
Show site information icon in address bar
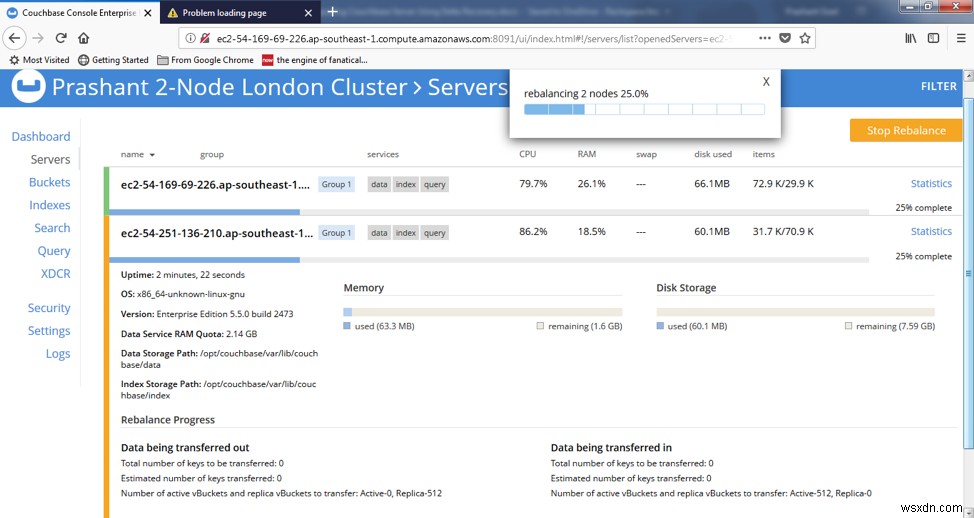click(x=191, y=39)
